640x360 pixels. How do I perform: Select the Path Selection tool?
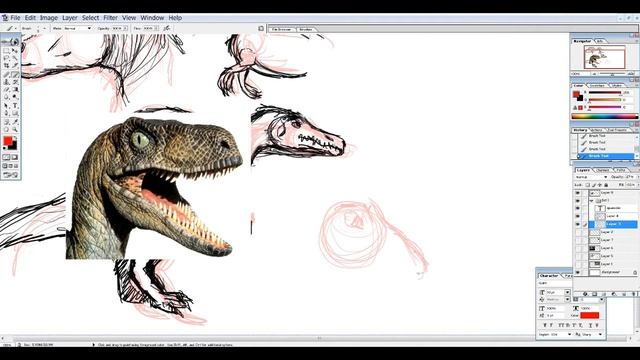click(x=7, y=106)
